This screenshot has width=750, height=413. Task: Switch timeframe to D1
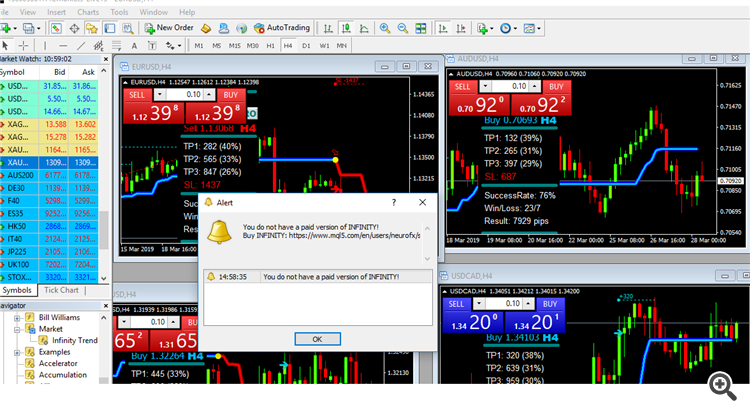click(x=306, y=46)
